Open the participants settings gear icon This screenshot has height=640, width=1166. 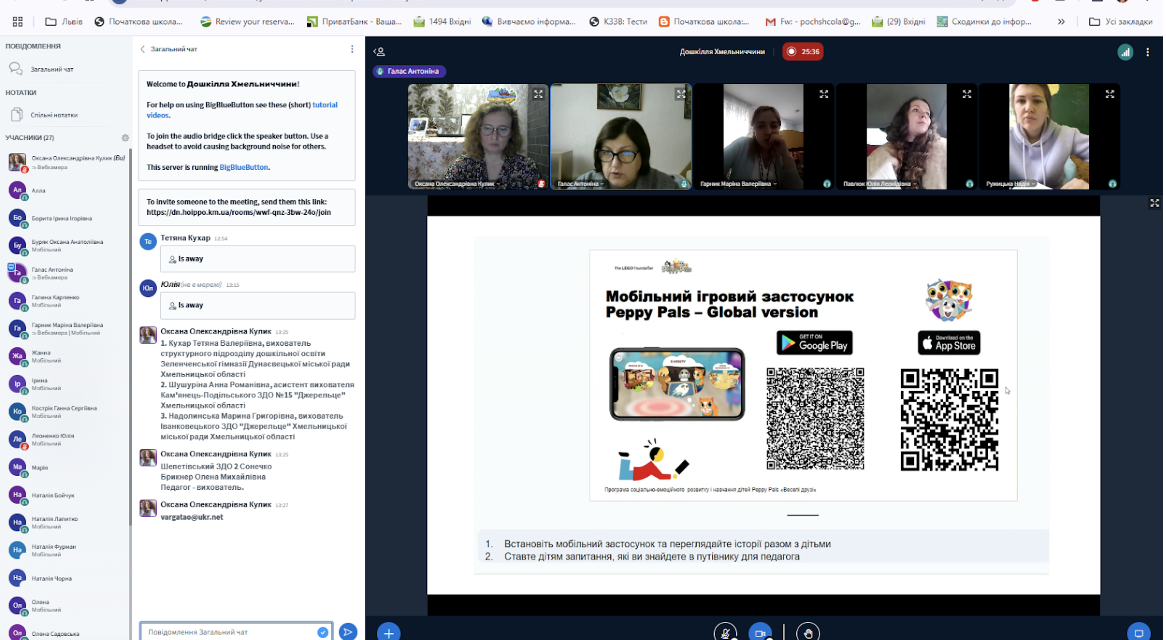click(125, 138)
